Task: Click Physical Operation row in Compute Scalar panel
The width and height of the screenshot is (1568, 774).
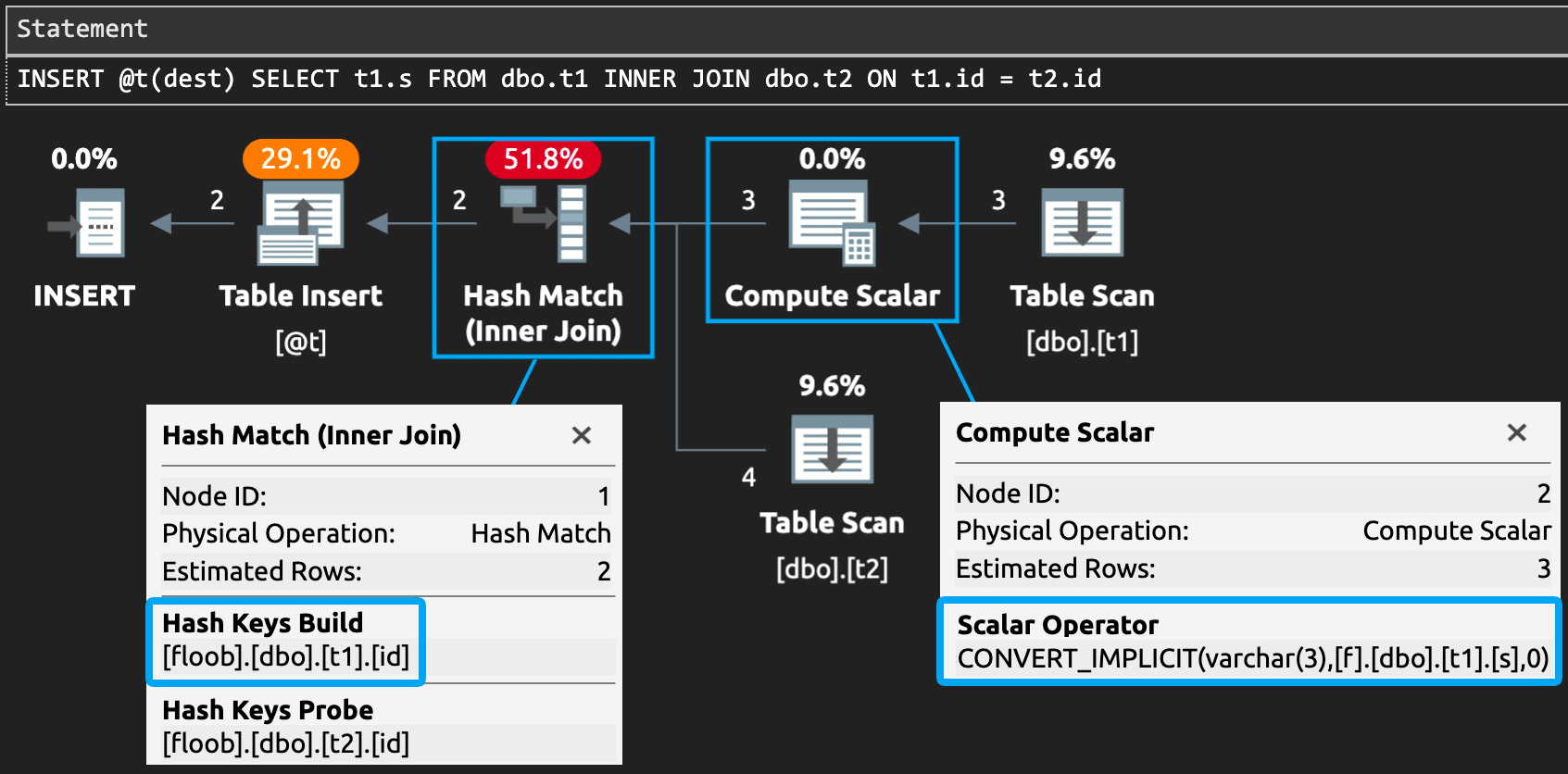Action: click(1253, 531)
